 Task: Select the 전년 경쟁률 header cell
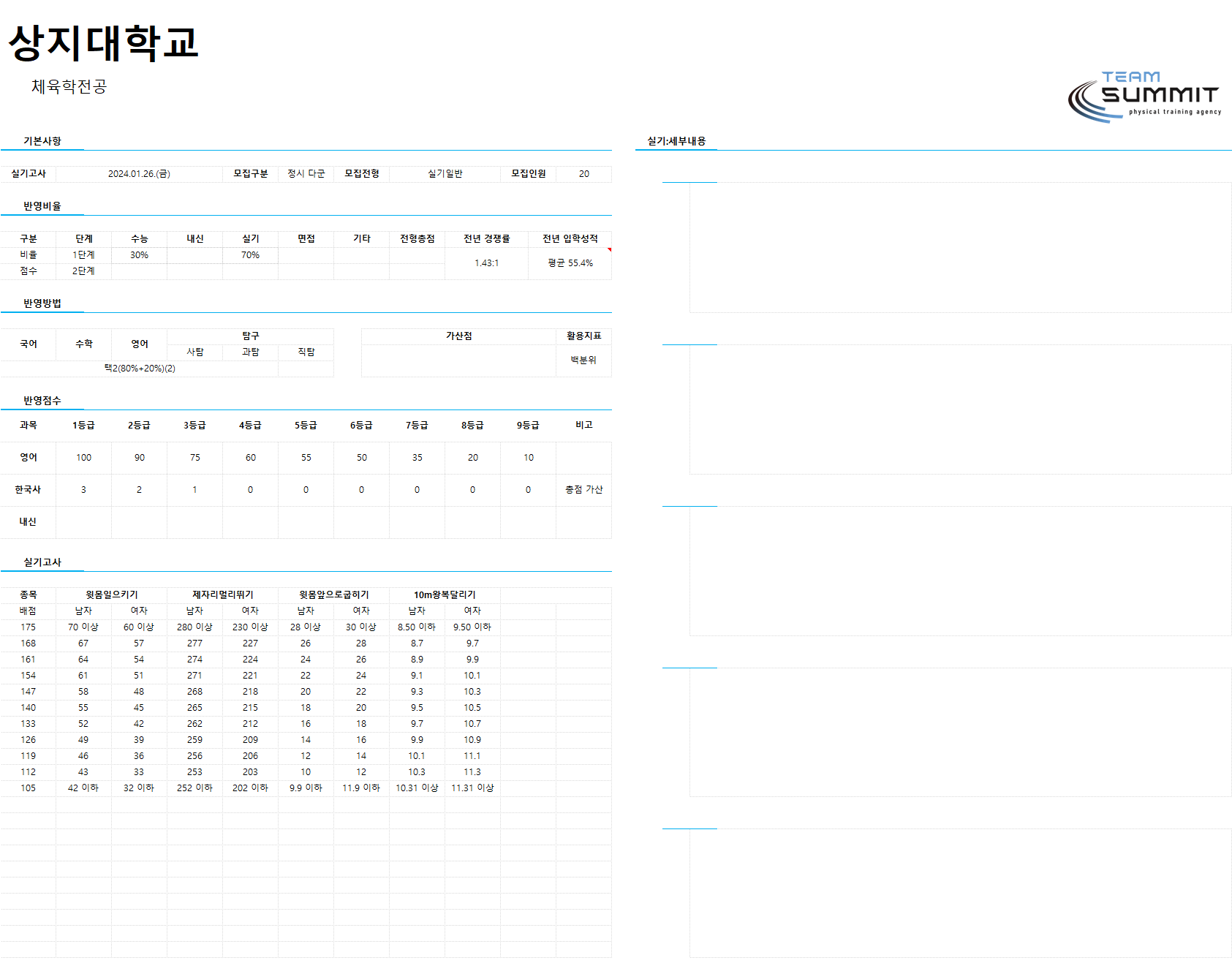click(x=487, y=239)
